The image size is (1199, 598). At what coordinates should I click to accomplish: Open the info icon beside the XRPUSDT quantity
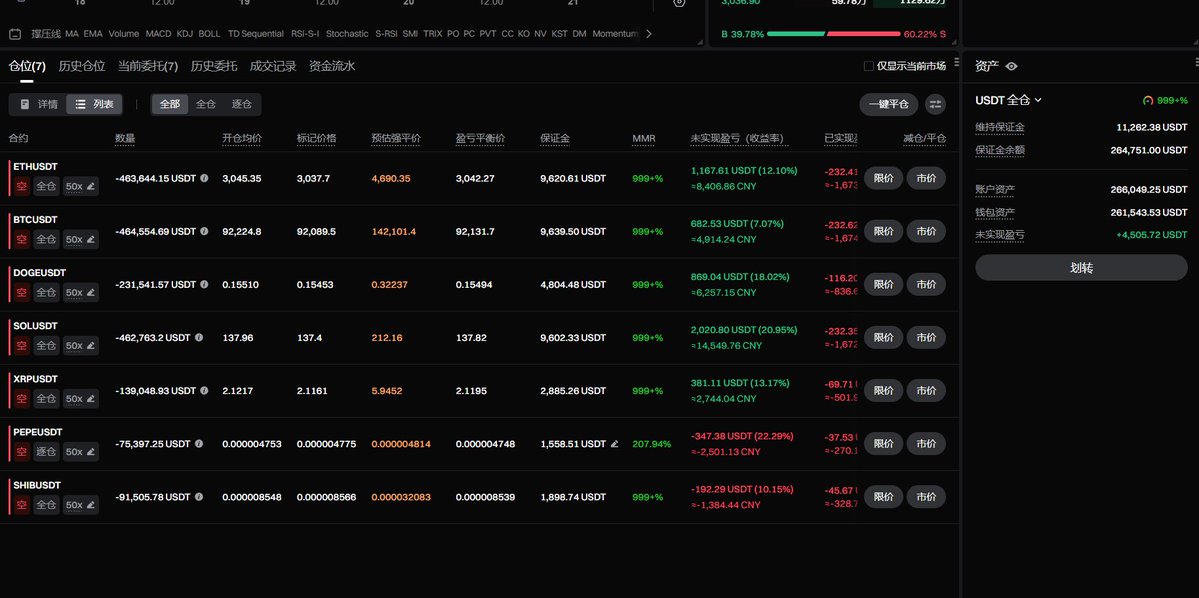click(x=204, y=391)
